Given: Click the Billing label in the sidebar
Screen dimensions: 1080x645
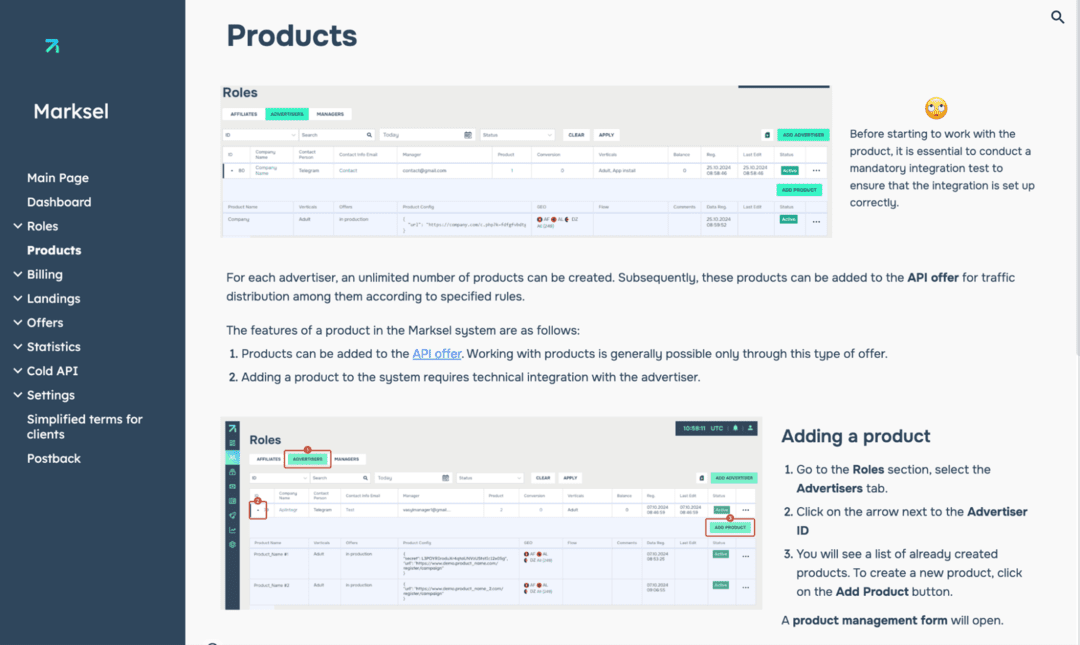Looking at the screenshot, I should tap(45, 274).
